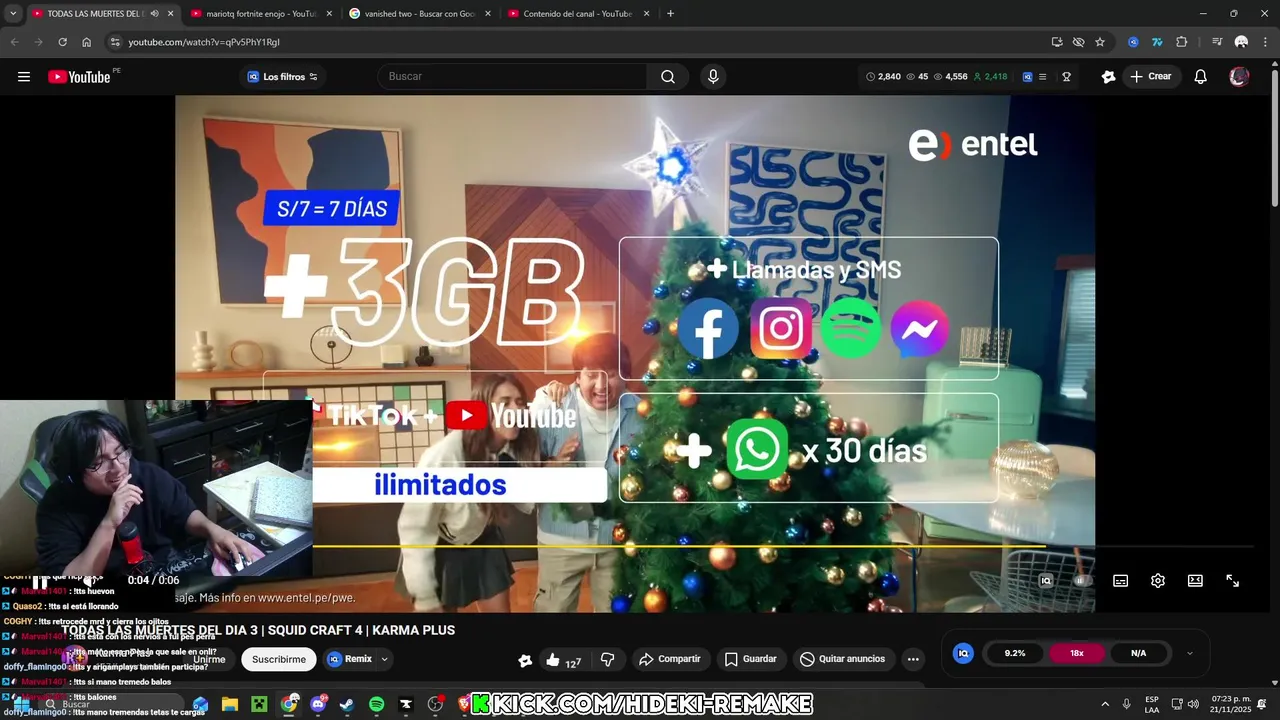
Task: Open the YouTube hamburger guide menu
Action: tap(24, 77)
